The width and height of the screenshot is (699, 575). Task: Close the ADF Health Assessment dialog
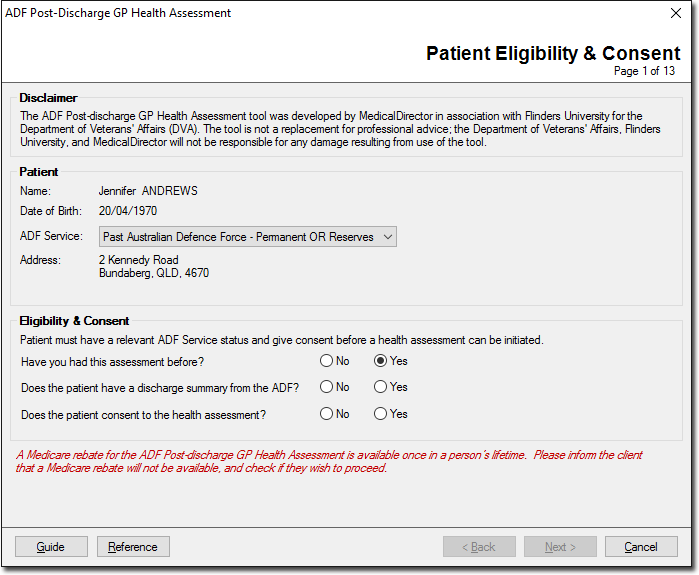675,14
